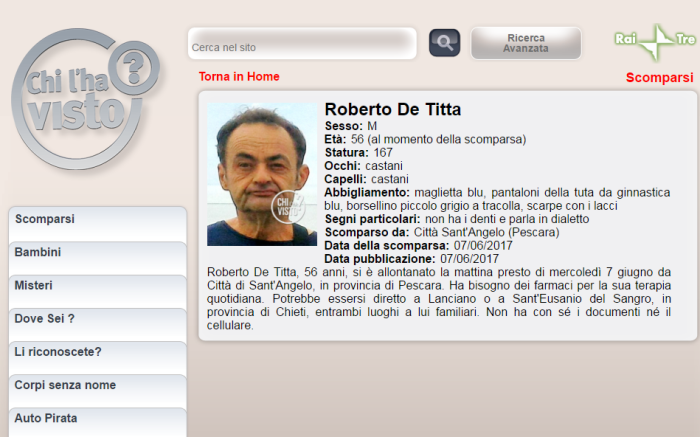Open the Auto Pirata section
Image resolution: width=700 pixels, height=437 pixels.
coord(97,422)
